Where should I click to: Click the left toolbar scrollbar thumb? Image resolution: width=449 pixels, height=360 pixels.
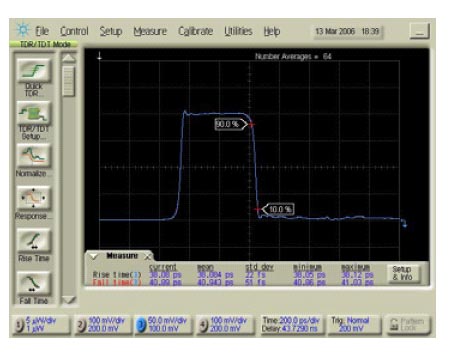coord(69,81)
